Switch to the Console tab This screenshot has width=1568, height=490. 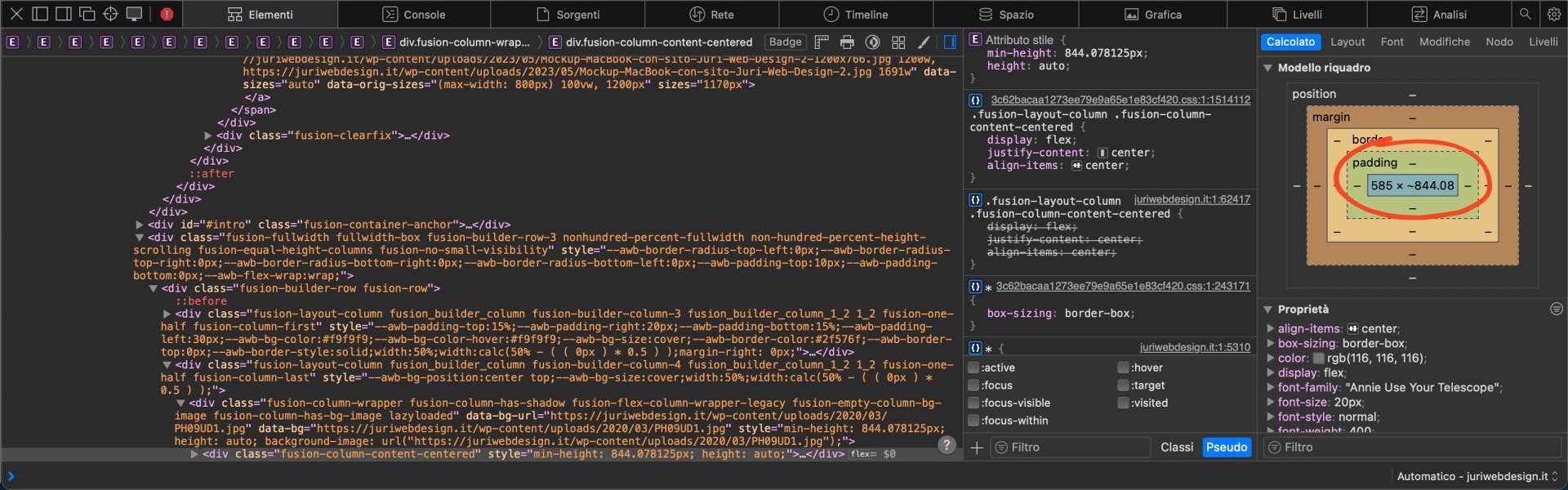point(414,15)
